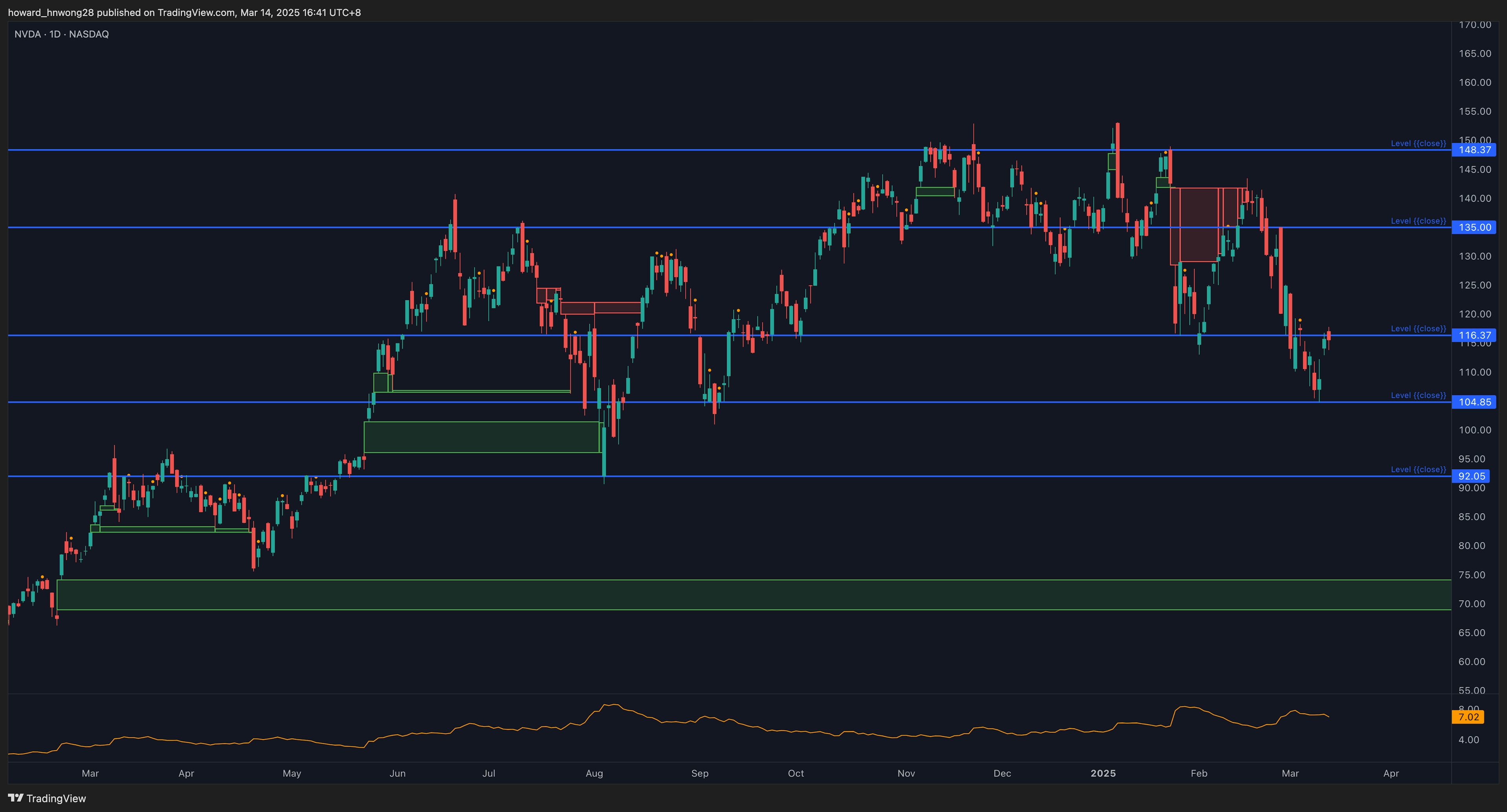1507x812 pixels.
Task: Click the Nov month label on timeline
Action: tap(906, 774)
